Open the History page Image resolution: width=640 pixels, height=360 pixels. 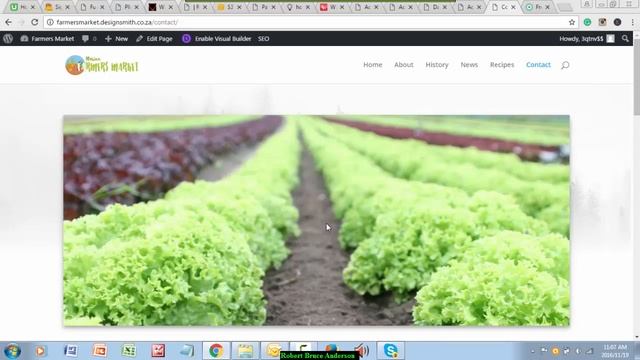(x=437, y=65)
